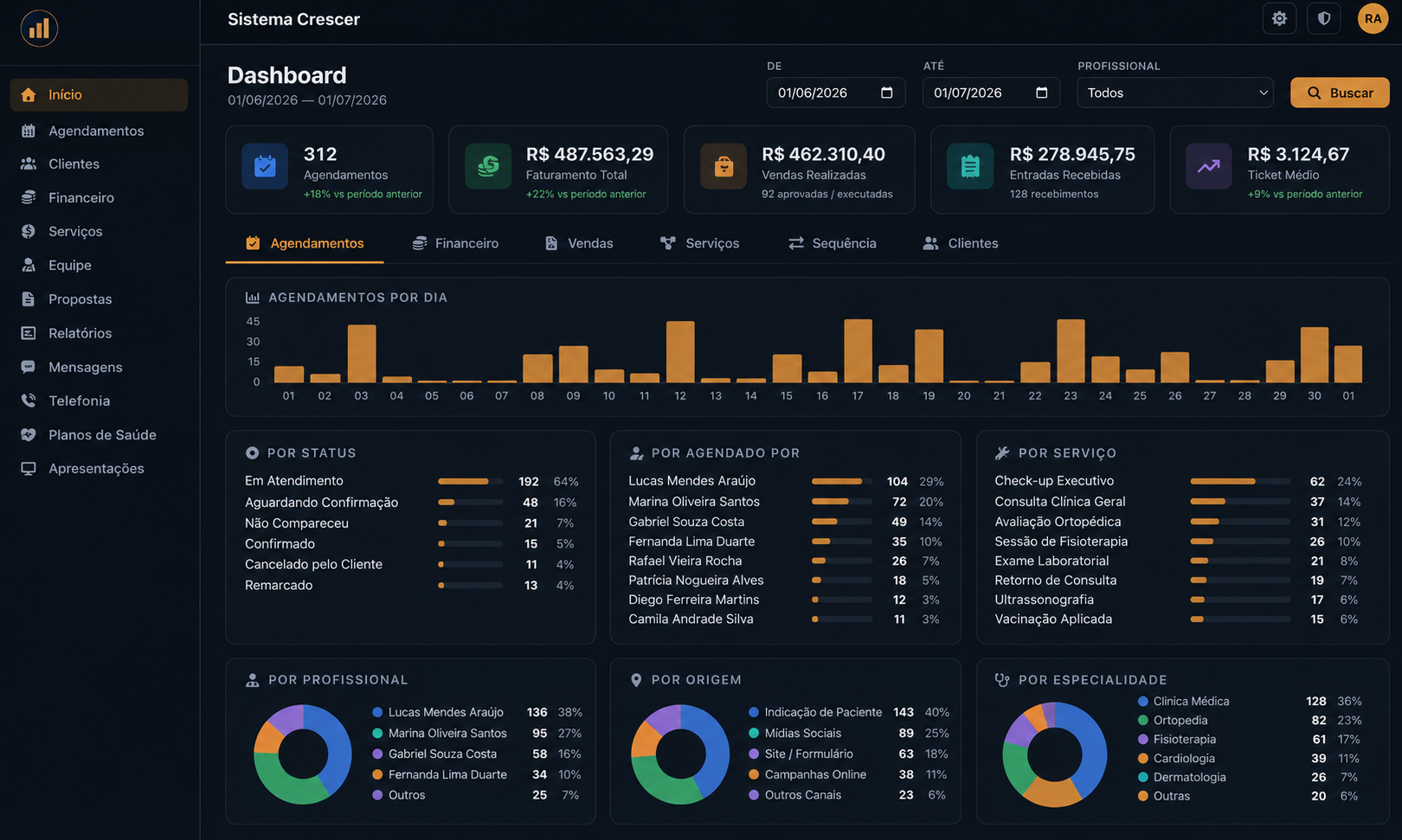
Task: Click the Propostas document icon in sidebar
Action: pos(29,299)
